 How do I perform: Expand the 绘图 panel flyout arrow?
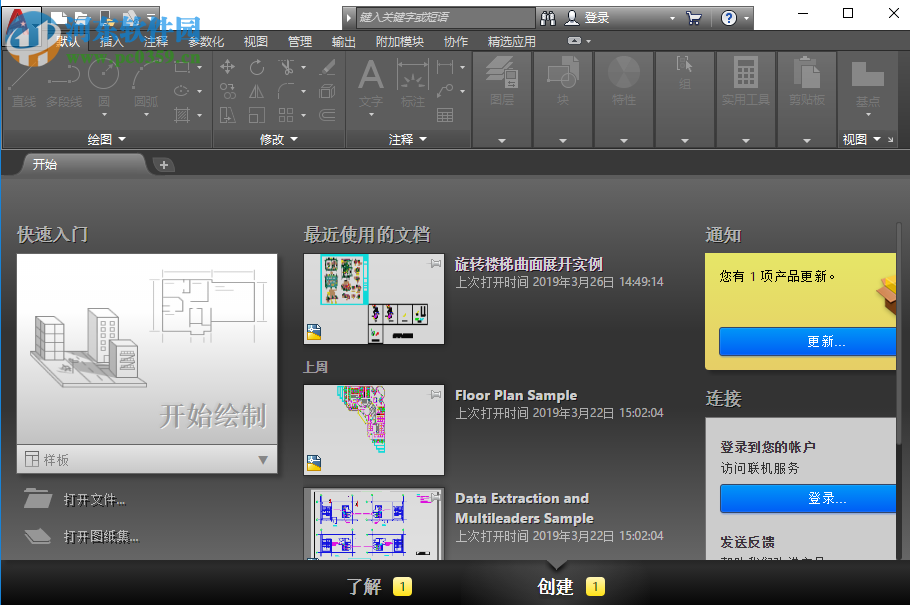pyautogui.click(x=122, y=140)
